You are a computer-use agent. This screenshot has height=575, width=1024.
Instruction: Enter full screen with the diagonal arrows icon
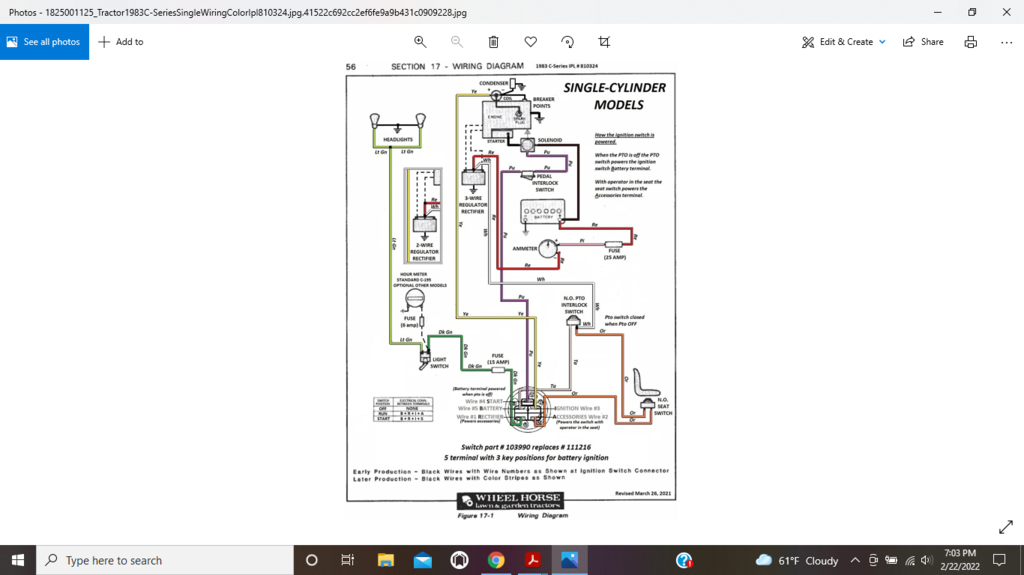(x=1006, y=527)
